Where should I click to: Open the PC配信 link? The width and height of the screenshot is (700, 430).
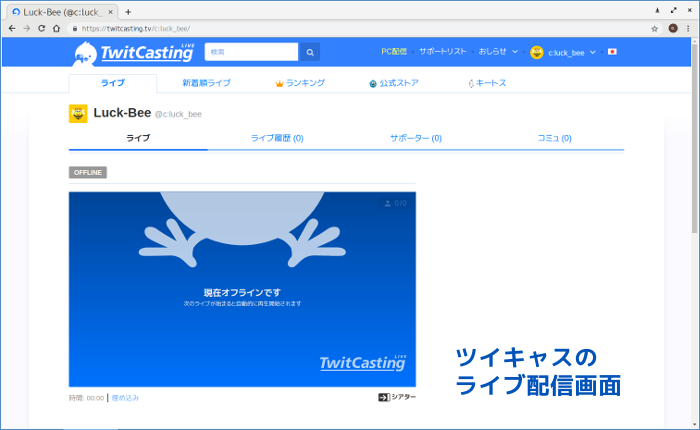click(394, 52)
